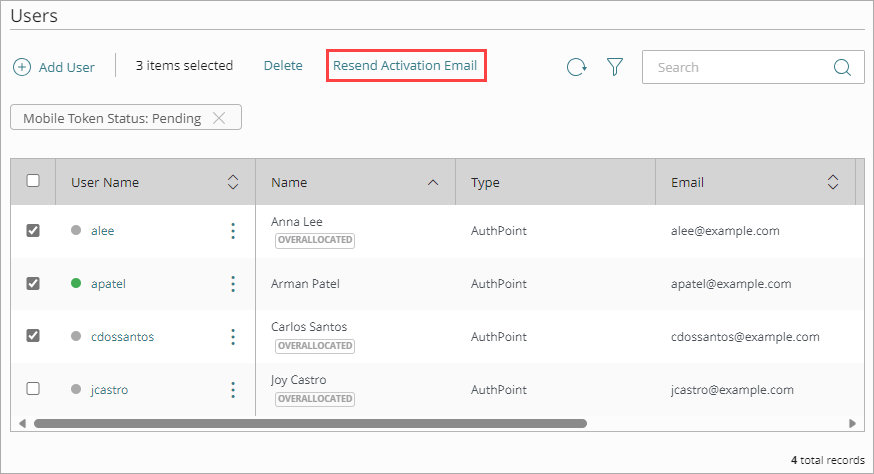
Task: Click the magnifier icon in search box
Action: tap(842, 68)
